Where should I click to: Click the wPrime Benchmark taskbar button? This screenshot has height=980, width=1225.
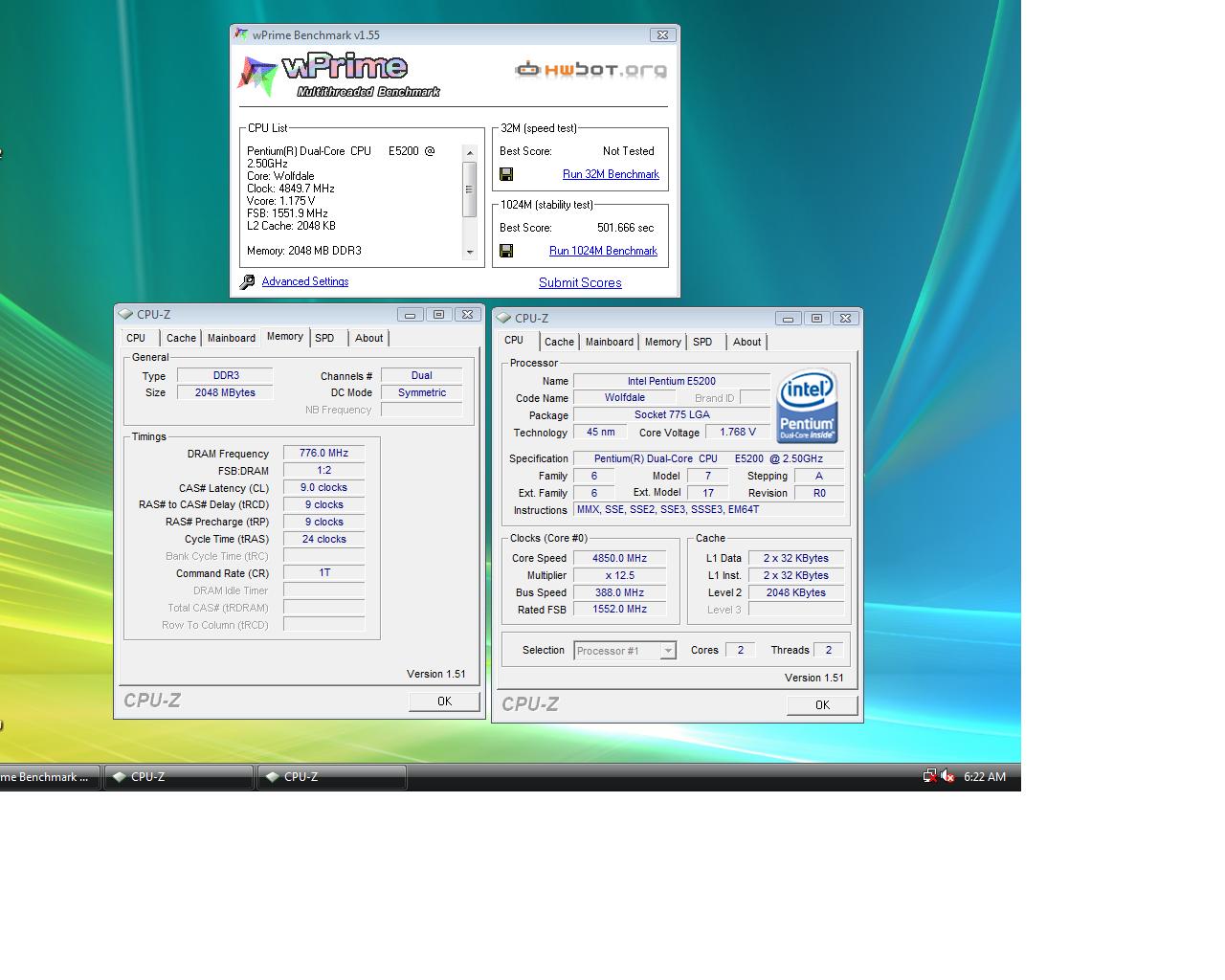pyautogui.click(x=48, y=777)
